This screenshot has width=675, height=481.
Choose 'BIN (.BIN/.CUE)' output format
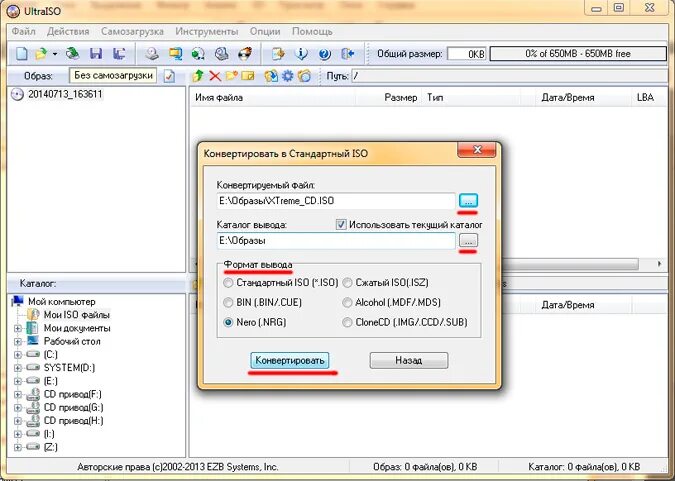coord(228,303)
